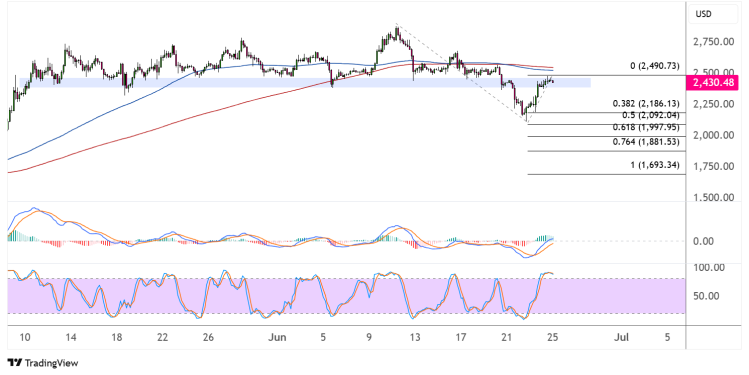Click the Jul date on time axis
The height and width of the screenshot is (375, 749).
[x=621, y=337]
